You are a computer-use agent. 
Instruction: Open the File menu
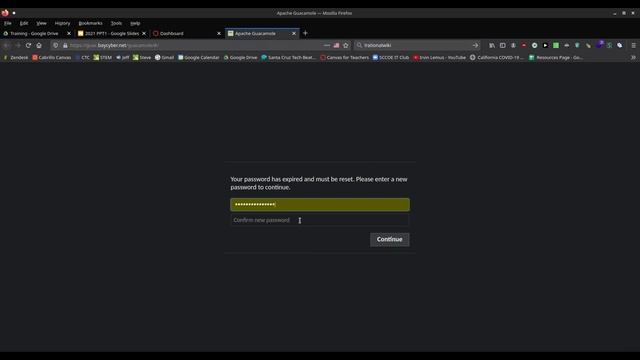pyautogui.click(x=8, y=23)
